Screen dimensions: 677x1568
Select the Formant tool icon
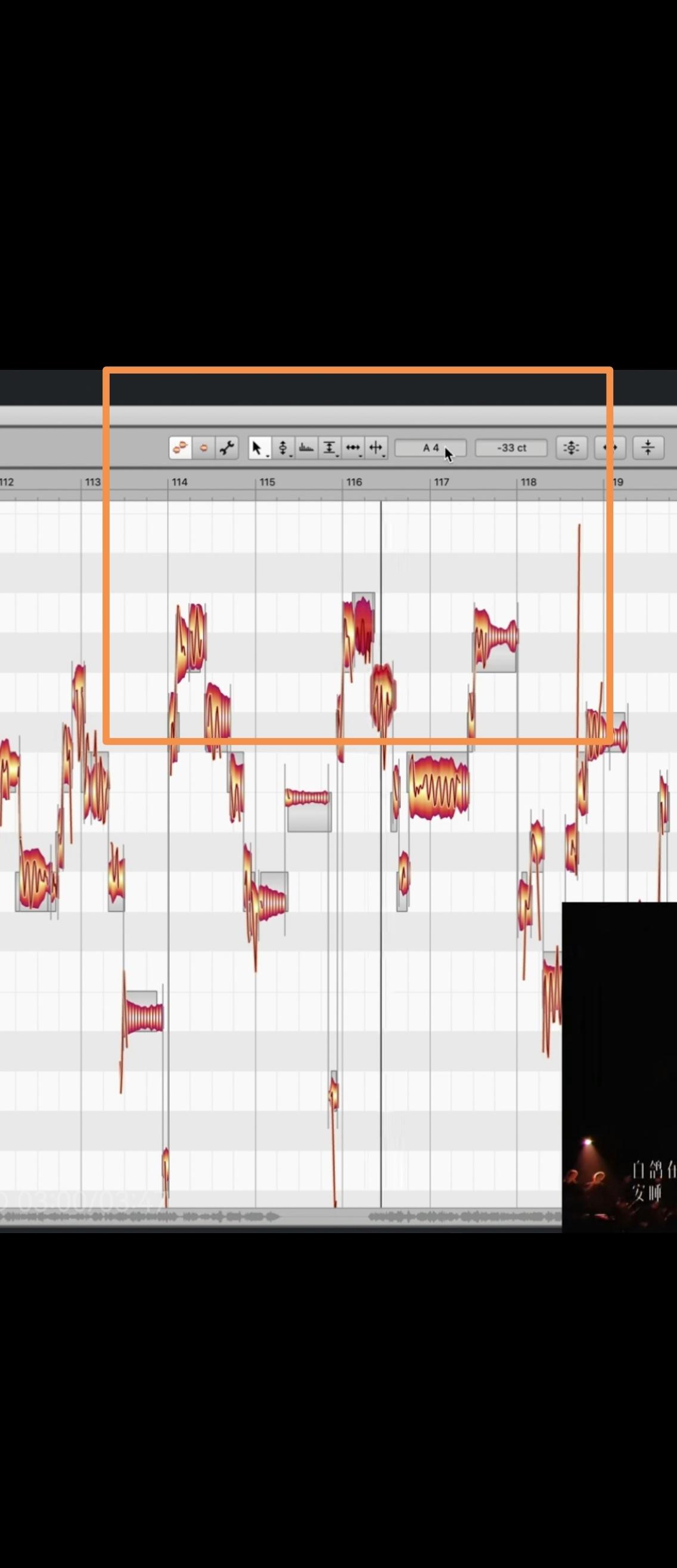(x=306, y=448)
